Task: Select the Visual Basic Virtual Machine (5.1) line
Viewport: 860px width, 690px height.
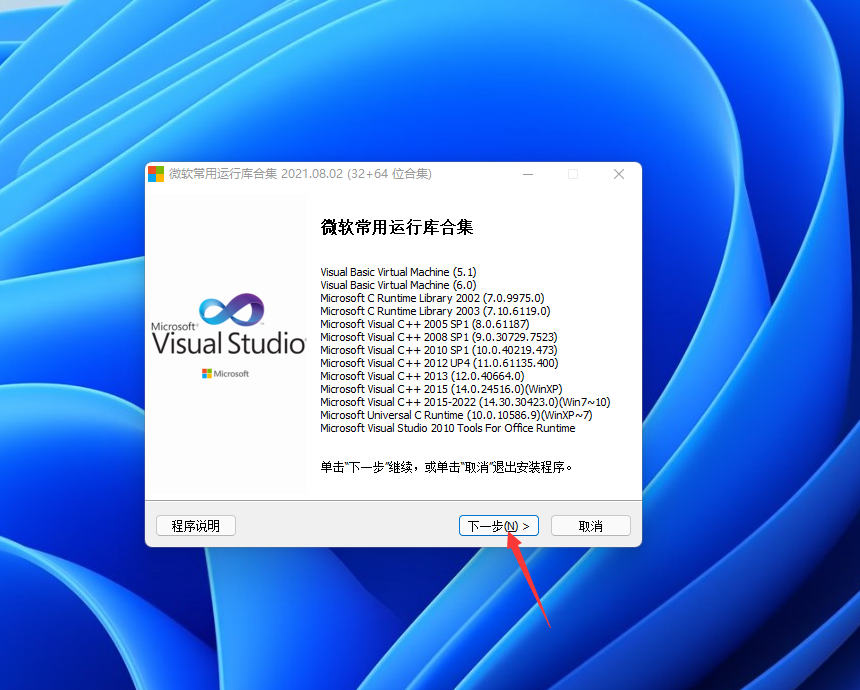Action: 398,272
